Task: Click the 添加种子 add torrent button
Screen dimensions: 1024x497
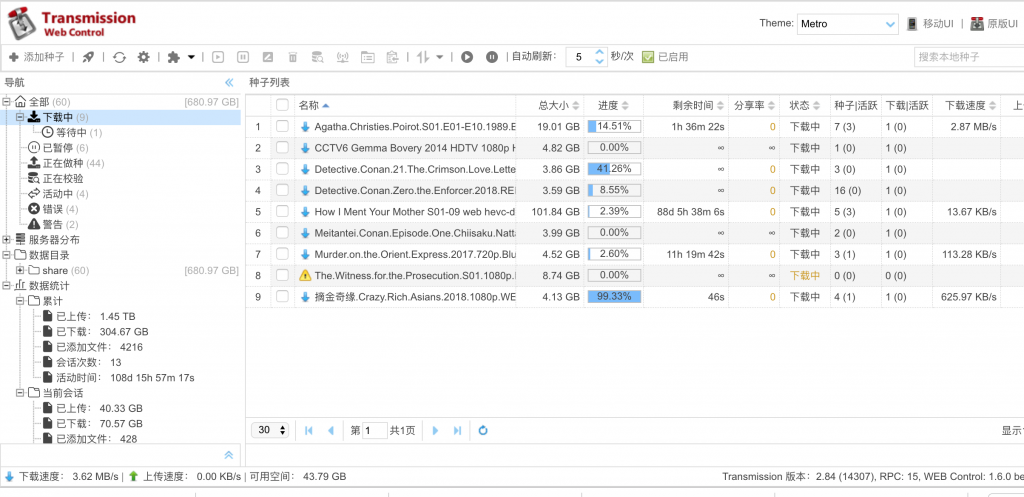Action: [x=37, y=57]
